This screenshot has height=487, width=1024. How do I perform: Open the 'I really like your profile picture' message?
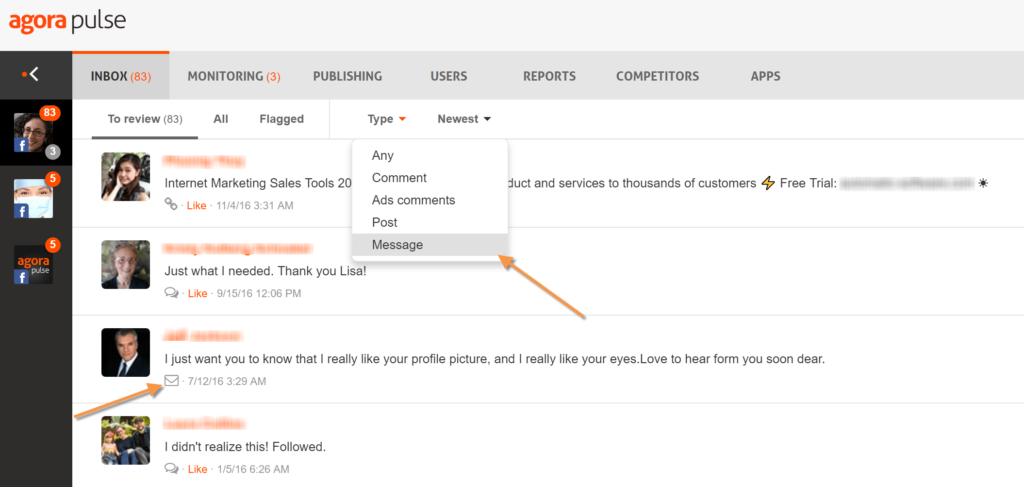point(494,359)
